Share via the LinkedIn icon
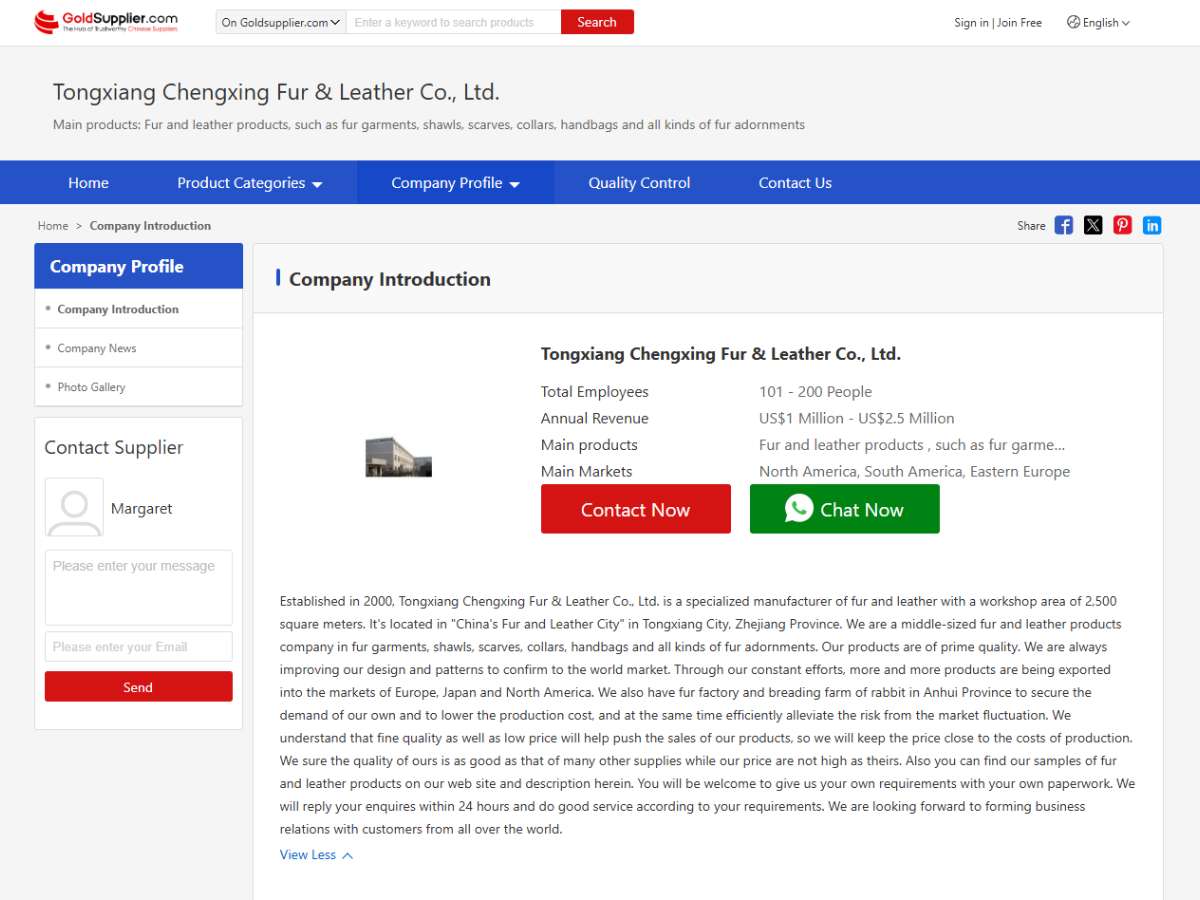 [x=1152, y=225]
